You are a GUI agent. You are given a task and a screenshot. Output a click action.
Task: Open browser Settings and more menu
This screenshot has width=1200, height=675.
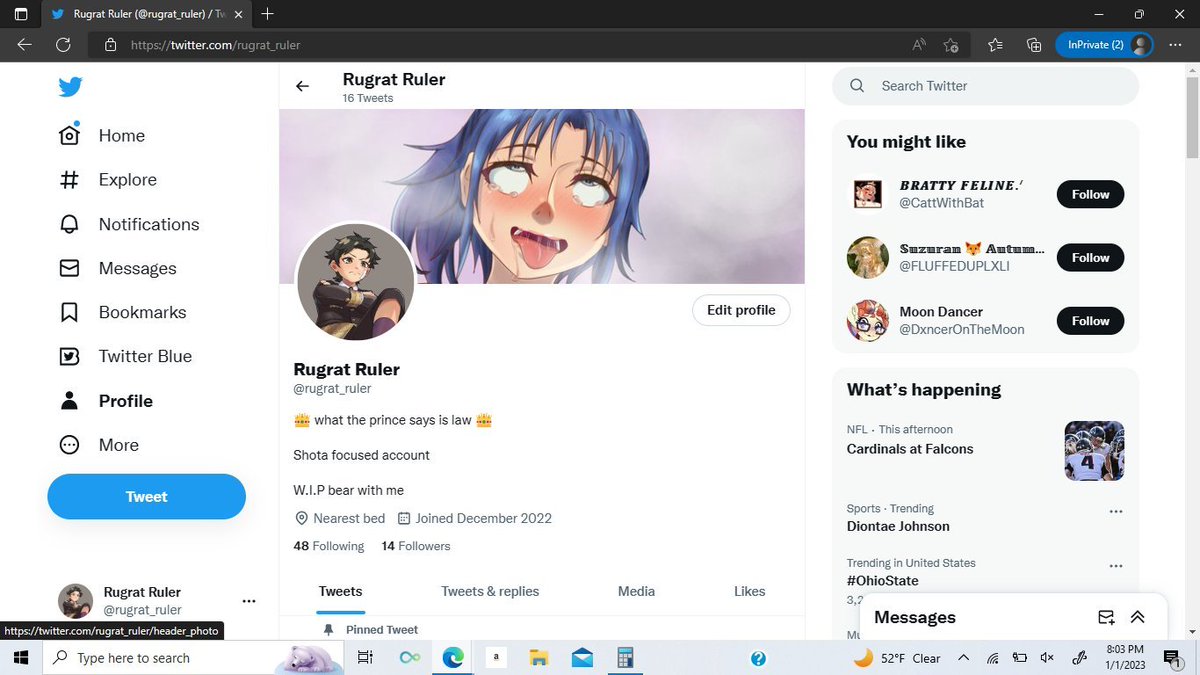click(1175, 45)
